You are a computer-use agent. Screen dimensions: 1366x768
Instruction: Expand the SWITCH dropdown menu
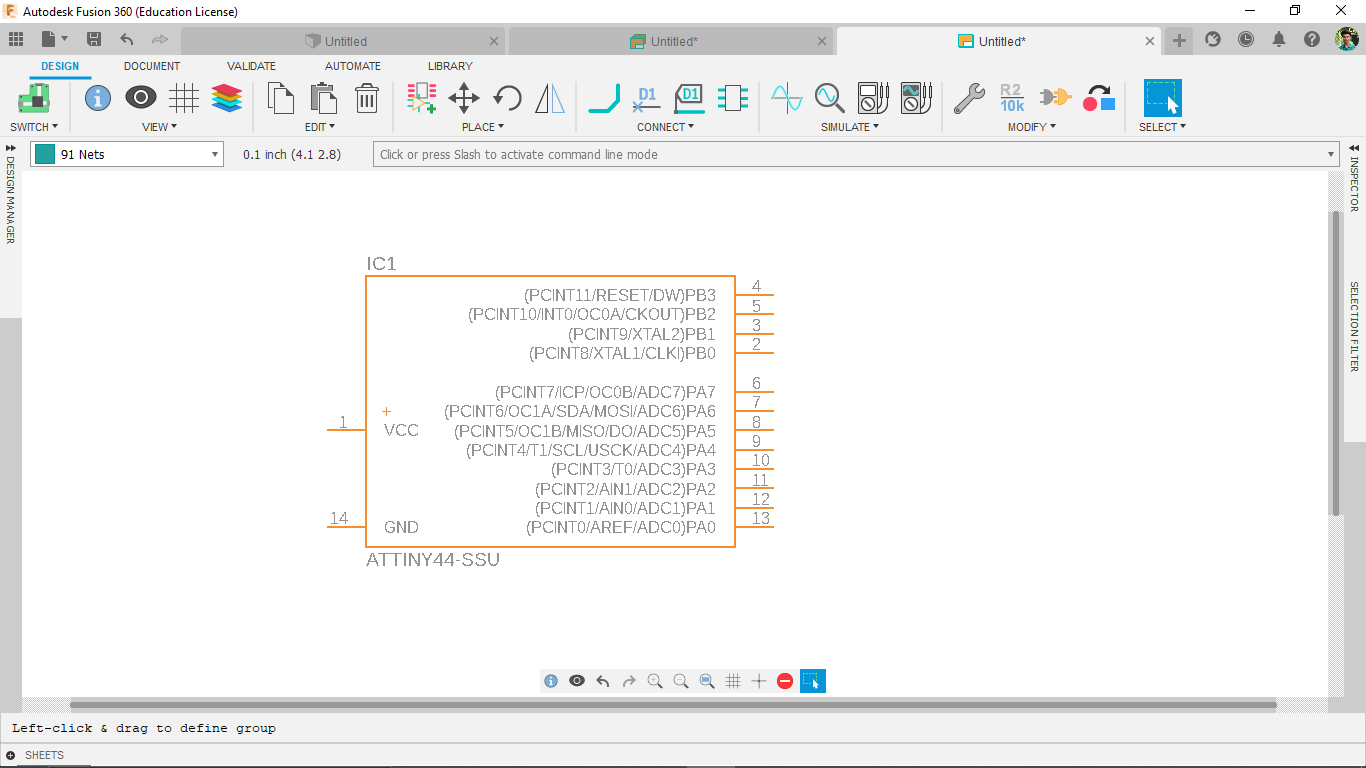[x=34, y=127]
